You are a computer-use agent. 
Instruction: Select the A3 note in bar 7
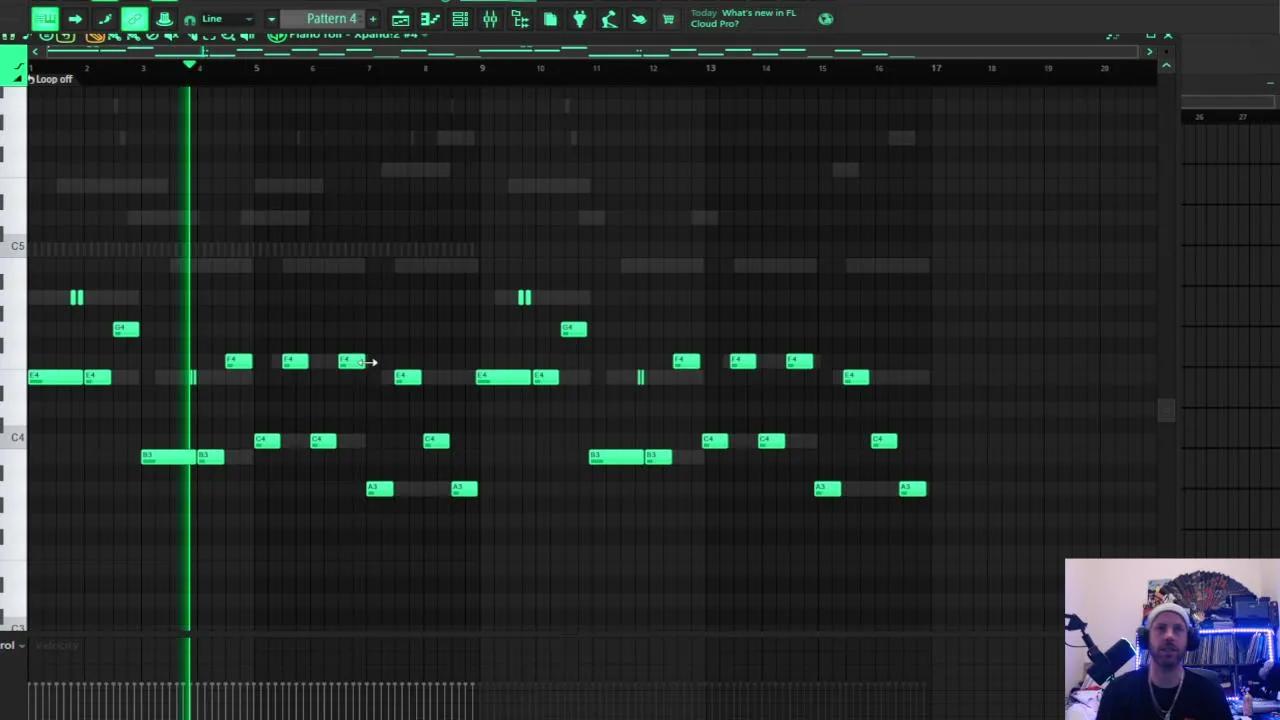[x=380, y=489]
